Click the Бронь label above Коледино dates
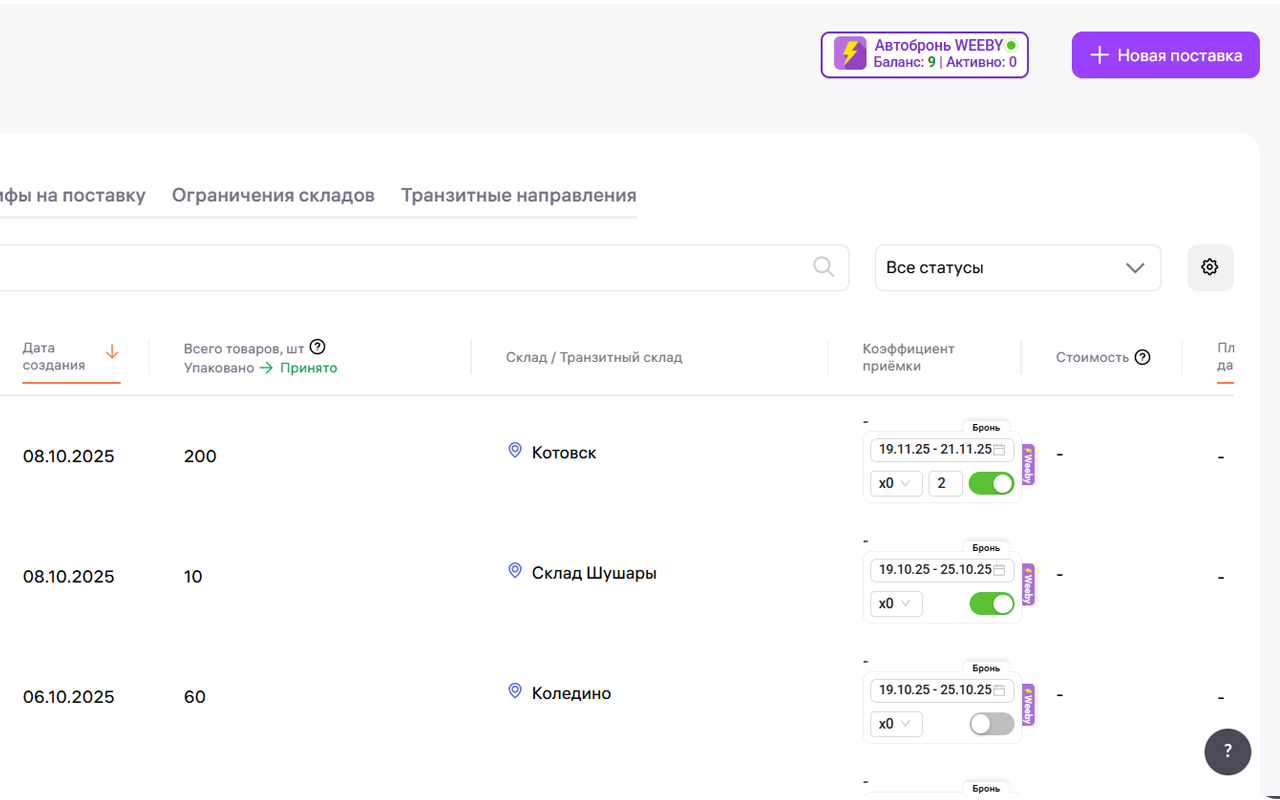Viewport: 1280px width, 800px height. (986, 668)
